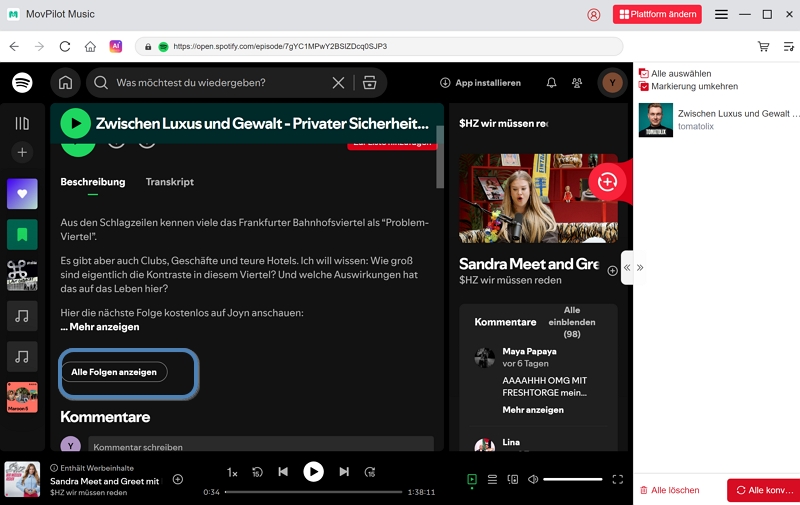Viewport: 800px width, 505px height.
Task: Open the friends activity icon
Action: click(577, 83)
